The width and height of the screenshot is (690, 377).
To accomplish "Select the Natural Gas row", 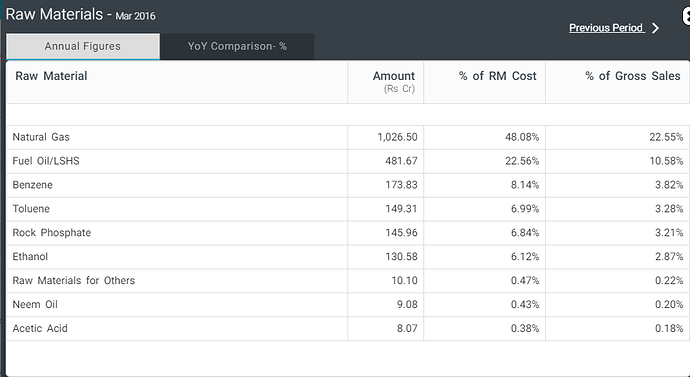I will (x=348, y=137).
